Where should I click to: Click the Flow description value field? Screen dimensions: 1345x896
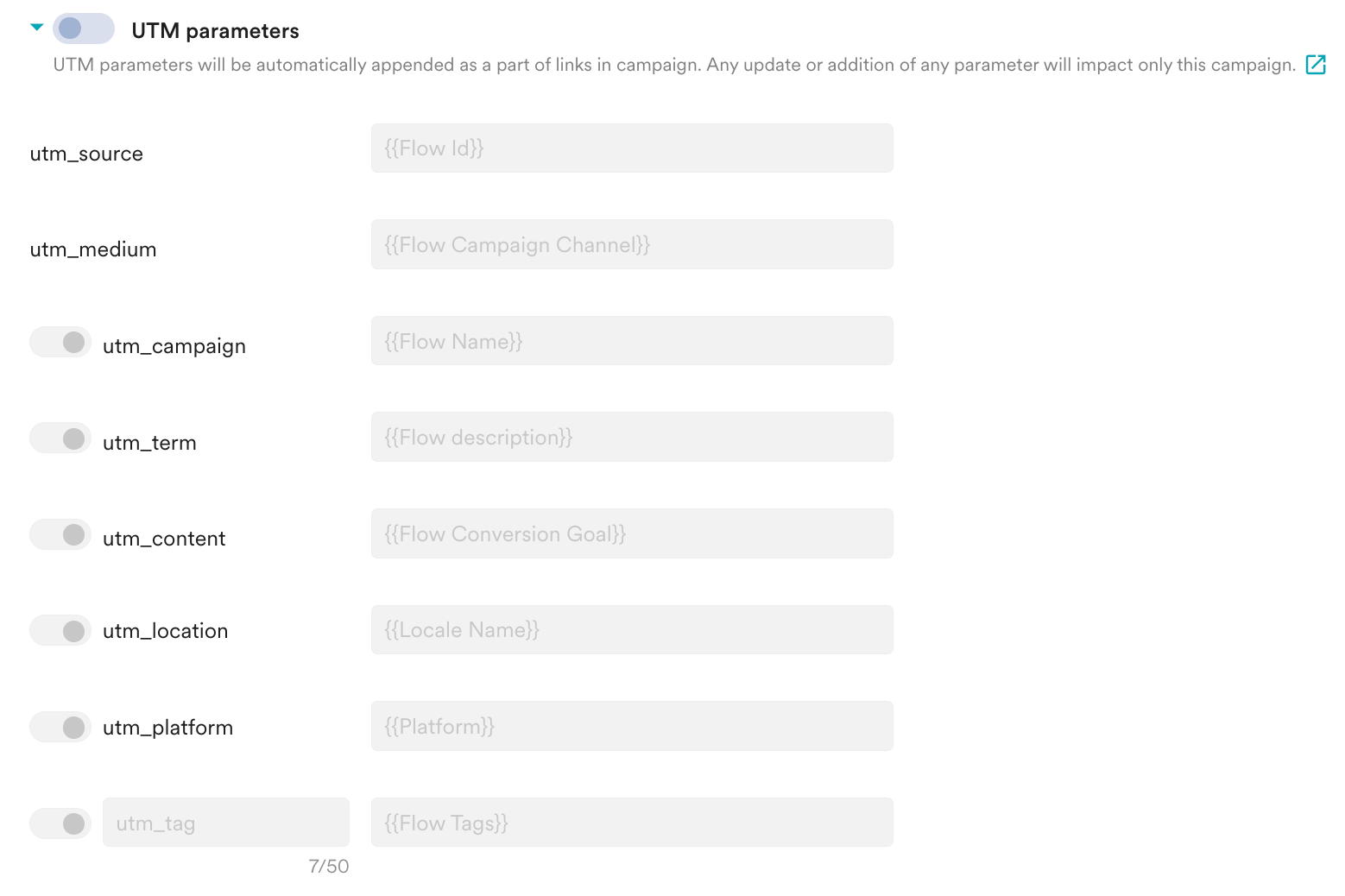[x=632, y=437]
